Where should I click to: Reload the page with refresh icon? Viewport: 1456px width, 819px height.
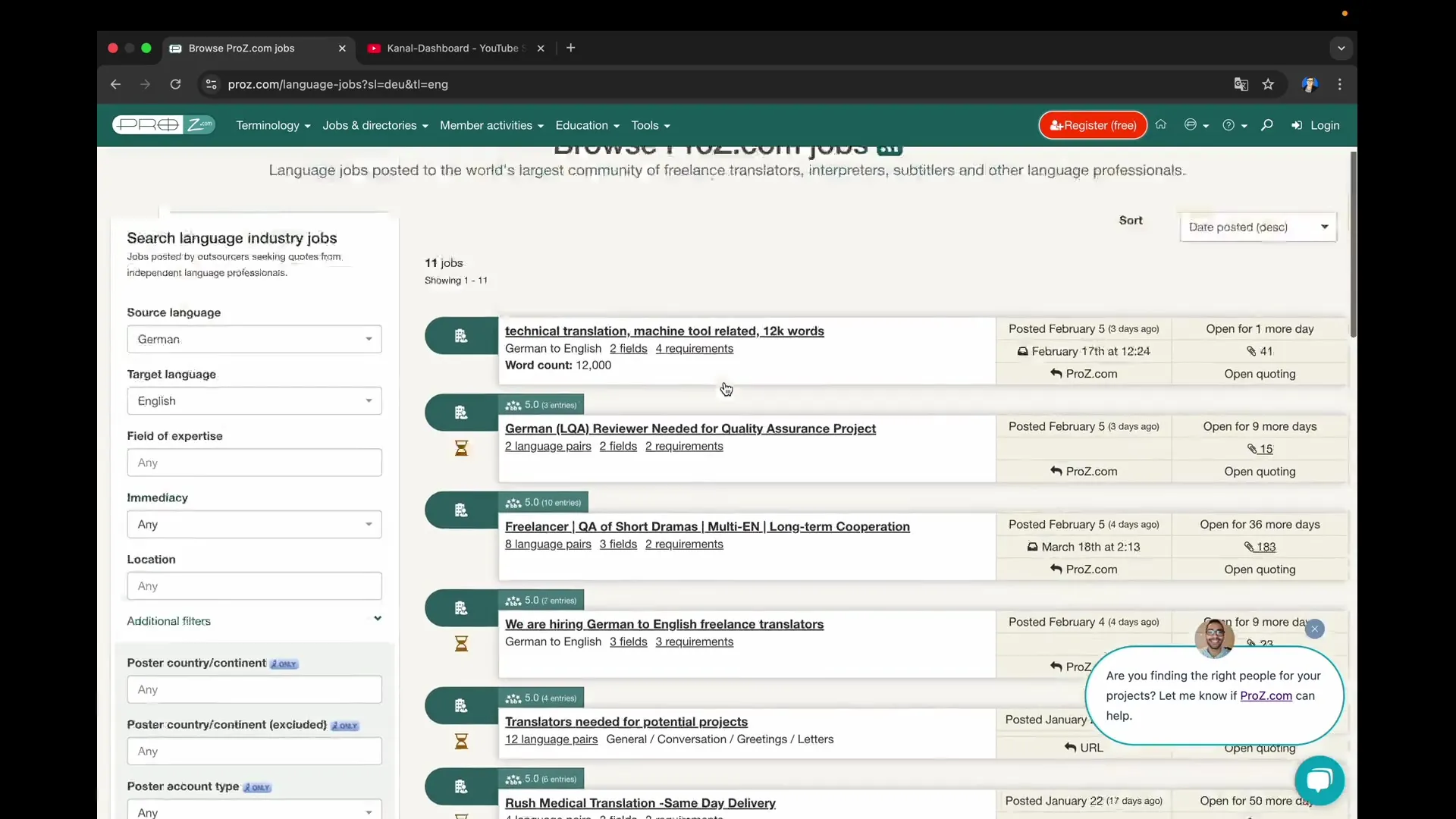point(175,84)
